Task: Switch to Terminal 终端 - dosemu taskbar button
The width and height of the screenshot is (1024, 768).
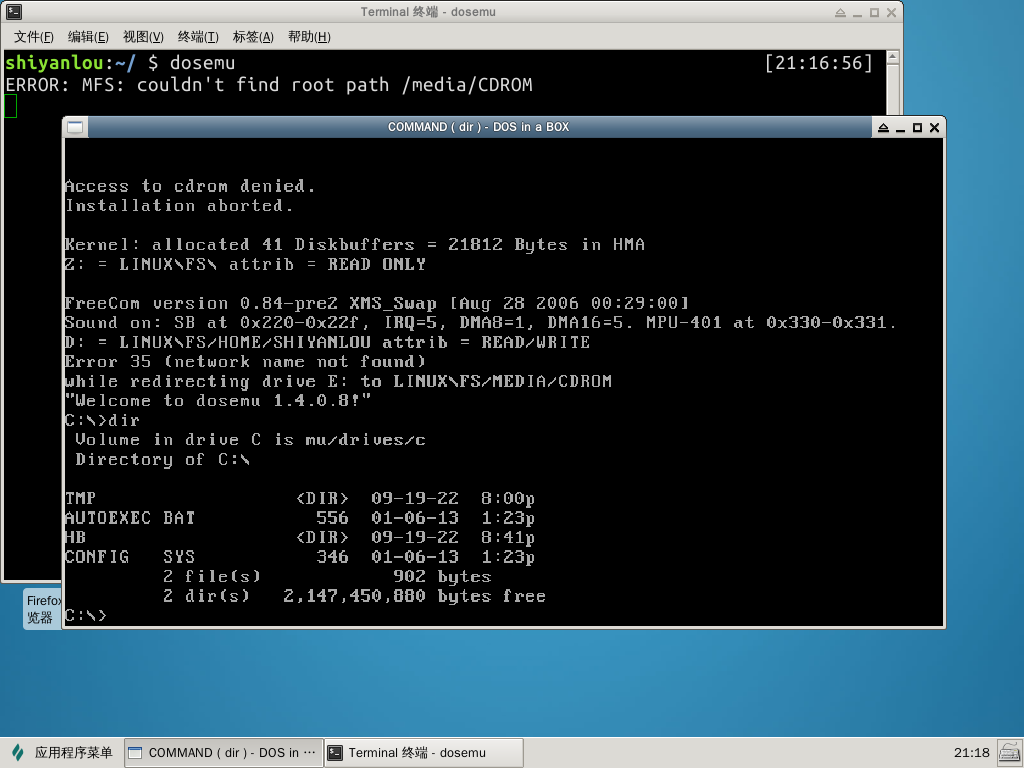Action: [424, 753]
